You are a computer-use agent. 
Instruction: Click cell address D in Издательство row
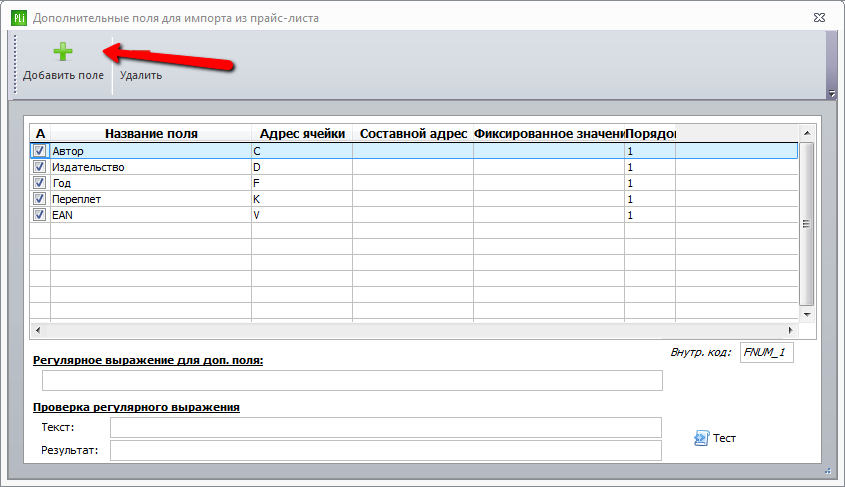point(302,167)
